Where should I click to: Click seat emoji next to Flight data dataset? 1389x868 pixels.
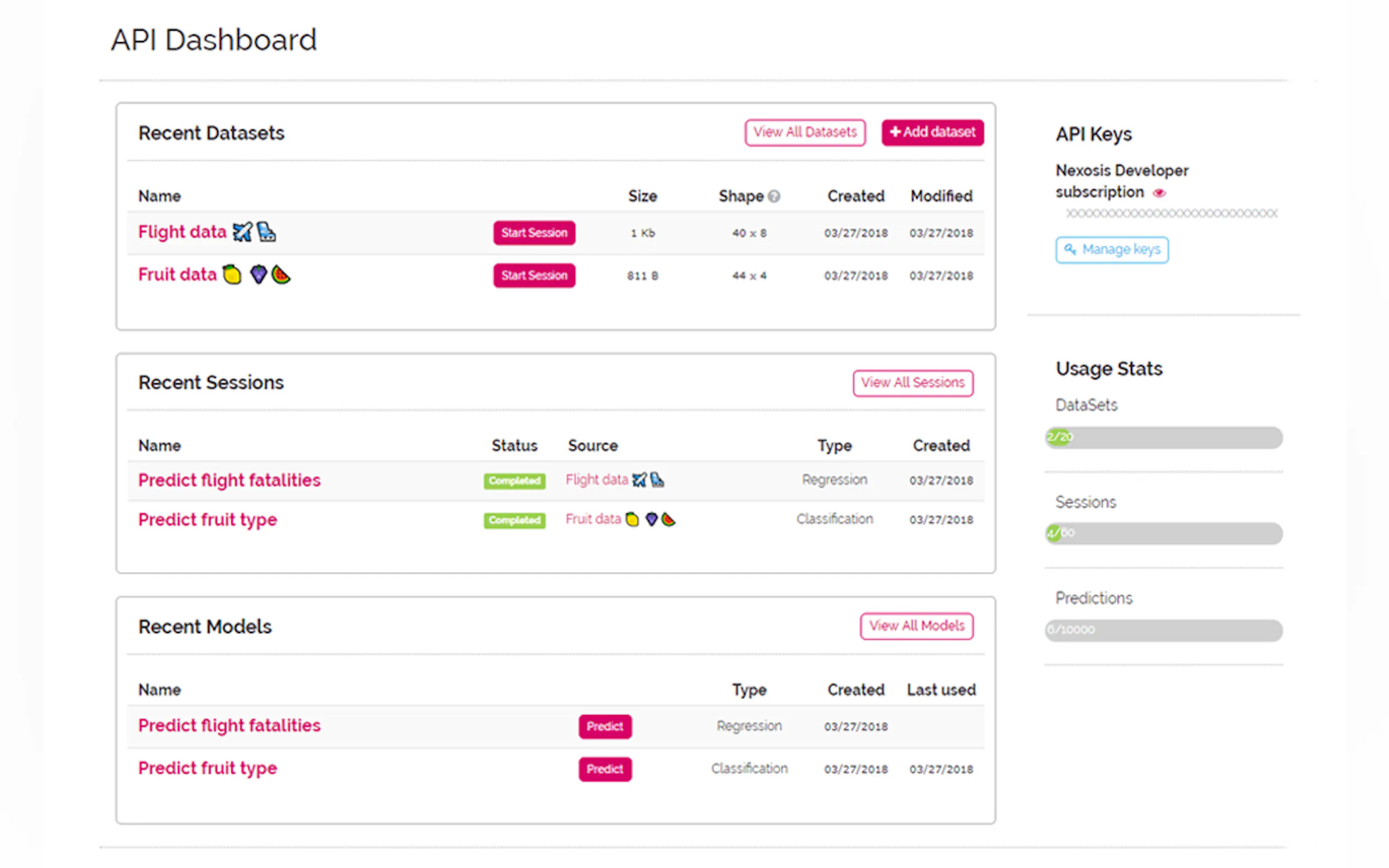click(266, 232)
